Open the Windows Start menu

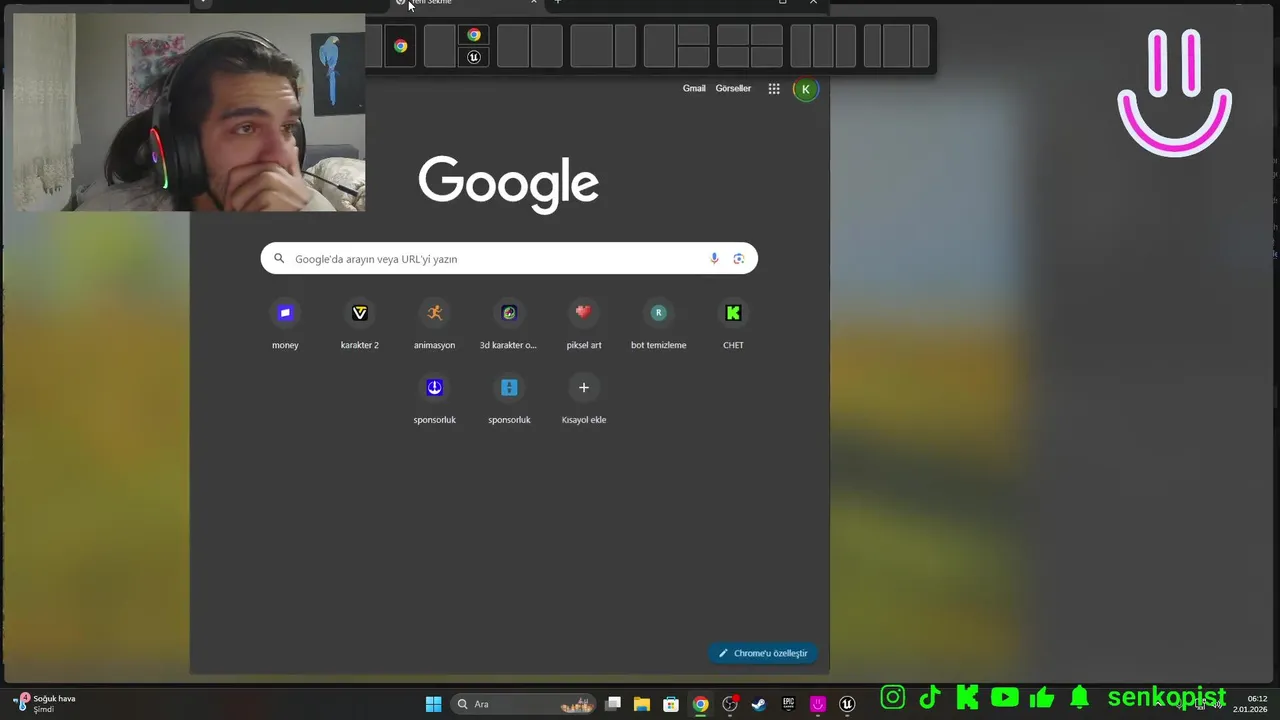(x=433, y=704)
